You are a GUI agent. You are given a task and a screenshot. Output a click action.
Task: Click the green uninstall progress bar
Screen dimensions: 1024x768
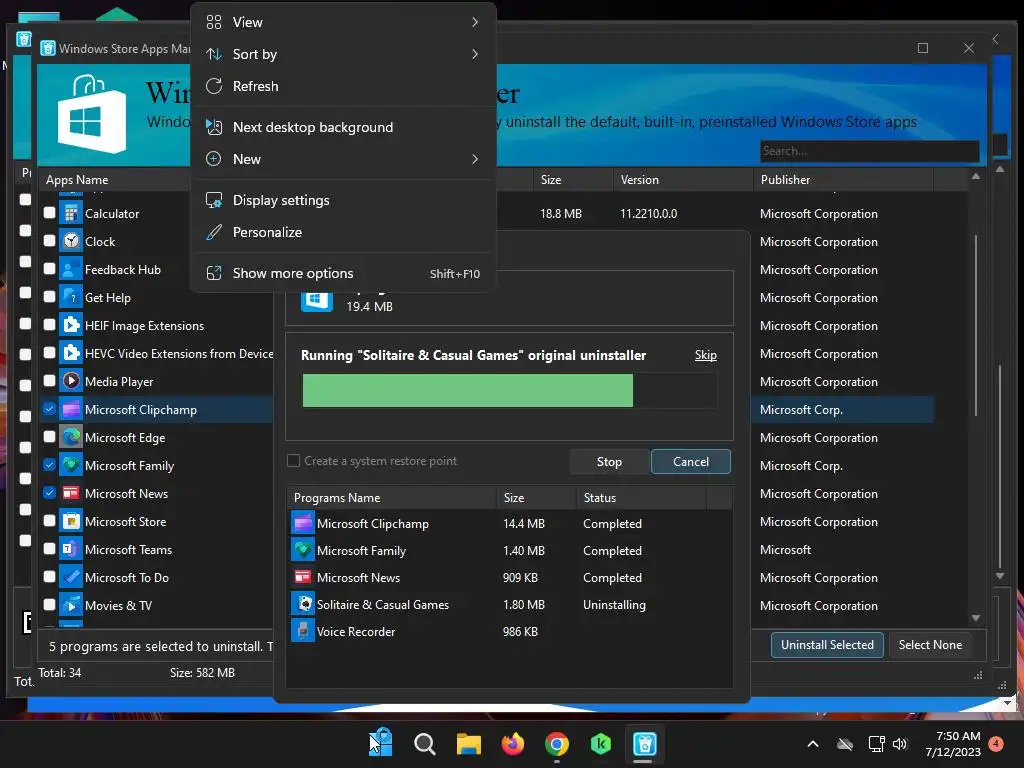(x=468, y=391)
